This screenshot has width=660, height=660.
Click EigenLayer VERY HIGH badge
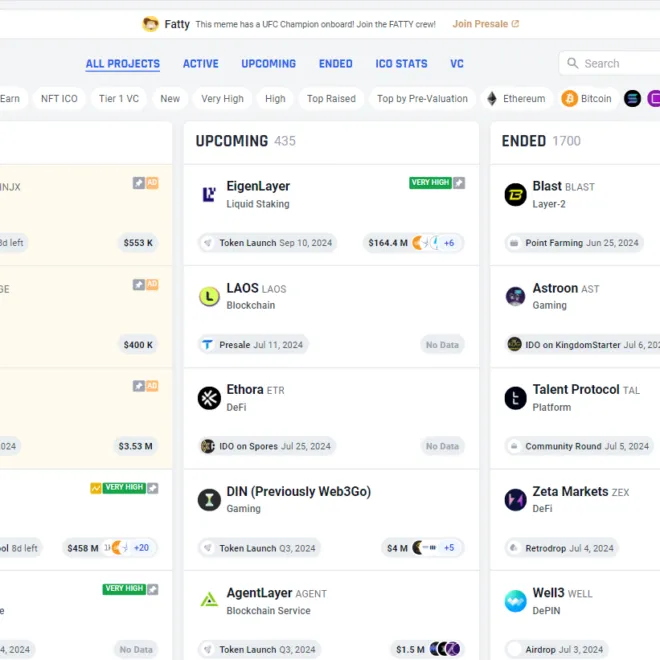(430, 183)
